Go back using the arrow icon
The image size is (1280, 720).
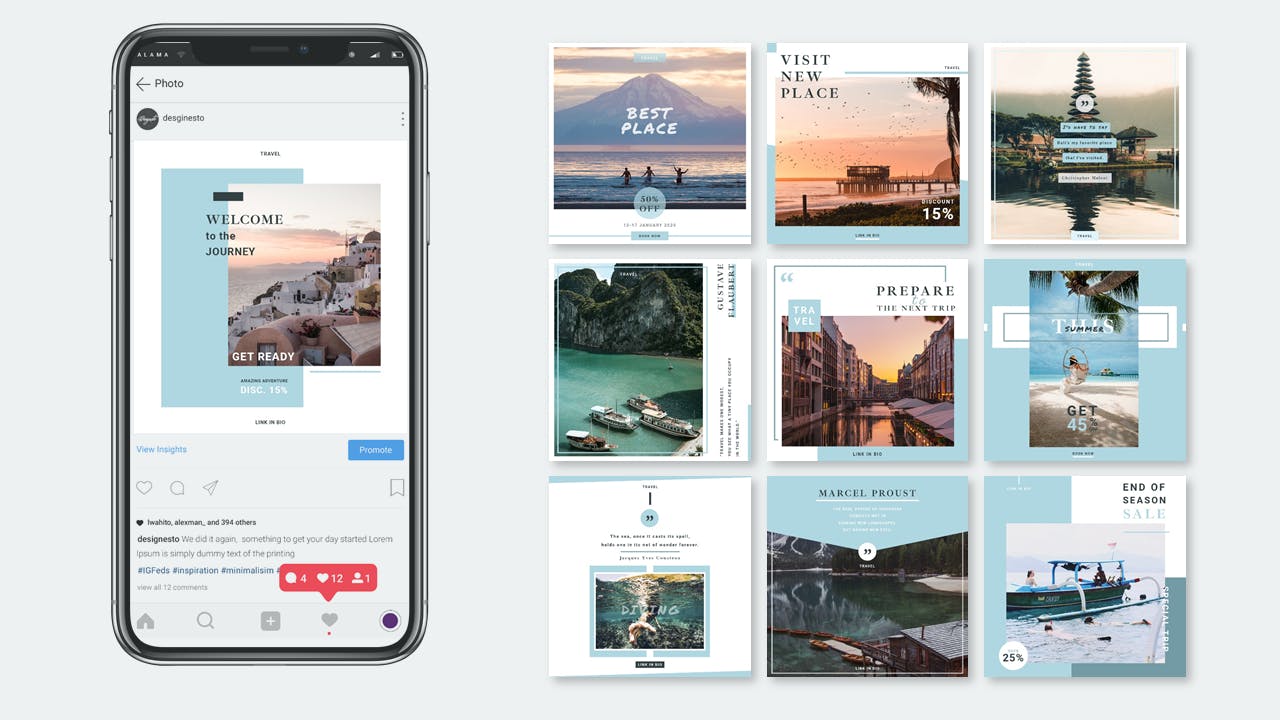pyautogui.click(x=144, y=84)
